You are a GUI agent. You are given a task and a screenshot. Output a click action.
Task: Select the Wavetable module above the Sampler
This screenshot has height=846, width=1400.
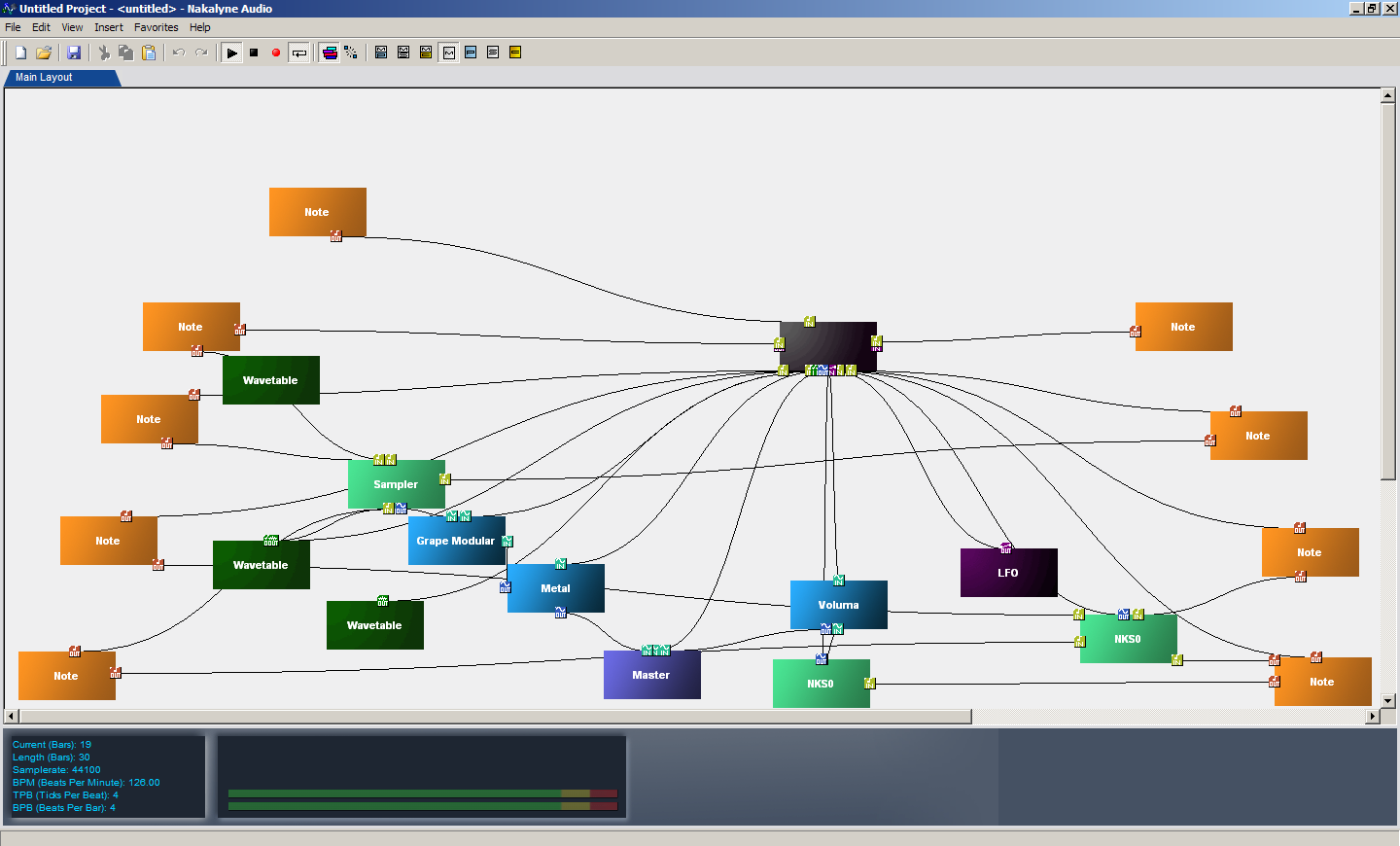271,380
